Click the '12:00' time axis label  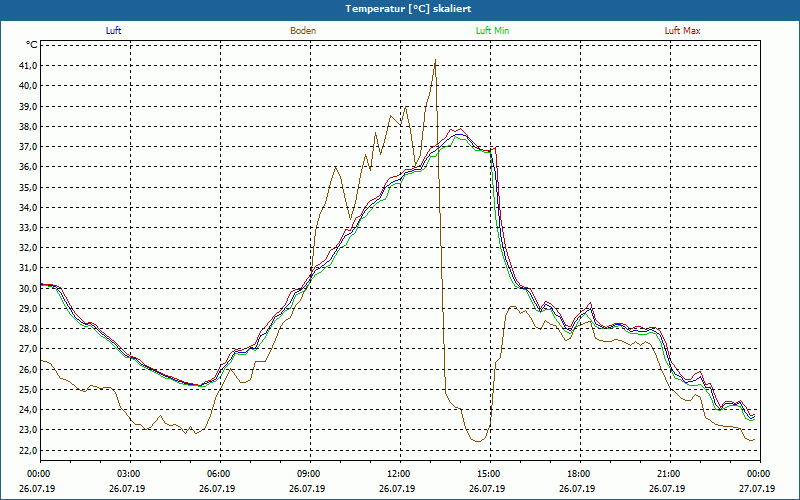click(398, 474)
